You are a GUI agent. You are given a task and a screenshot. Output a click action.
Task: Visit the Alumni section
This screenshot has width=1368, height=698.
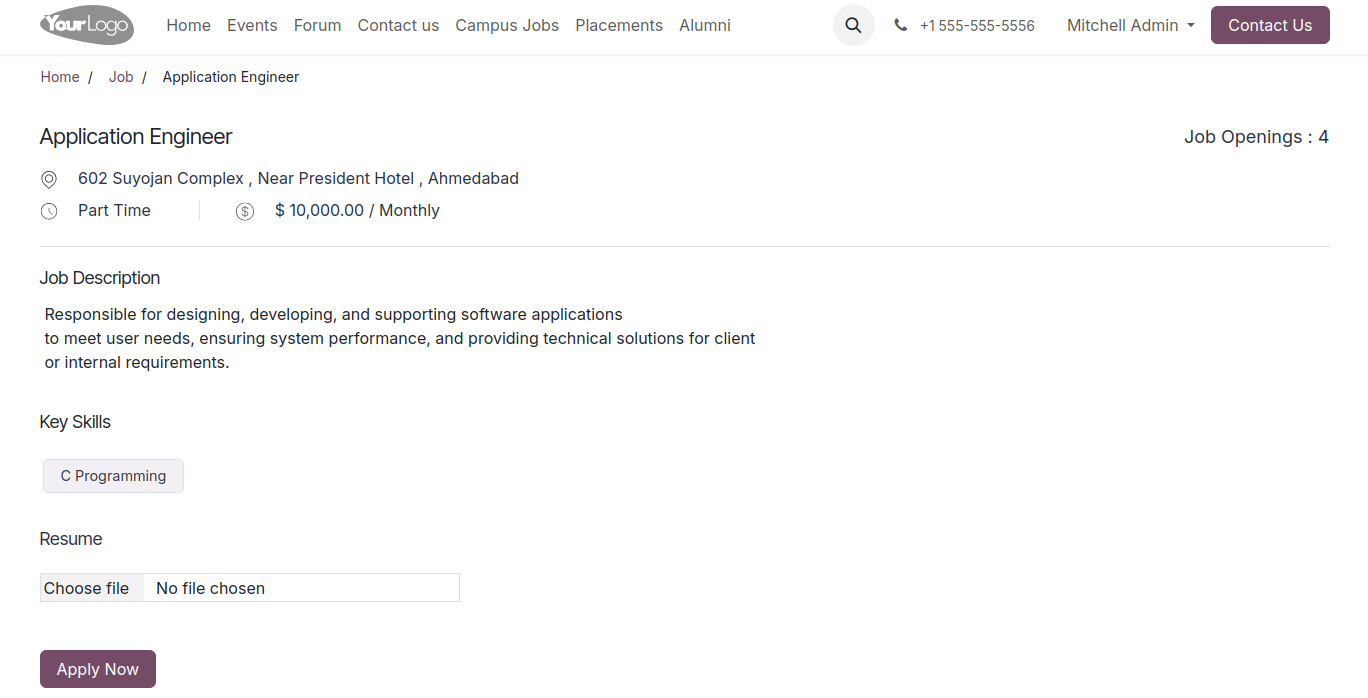click(705, 25)
